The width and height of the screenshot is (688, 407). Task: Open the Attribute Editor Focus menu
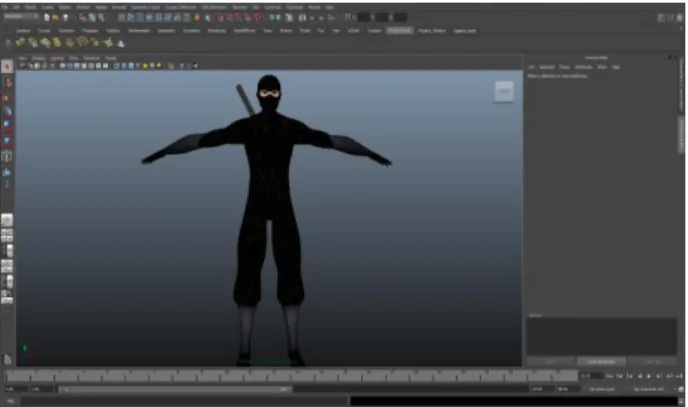point(565,67)
